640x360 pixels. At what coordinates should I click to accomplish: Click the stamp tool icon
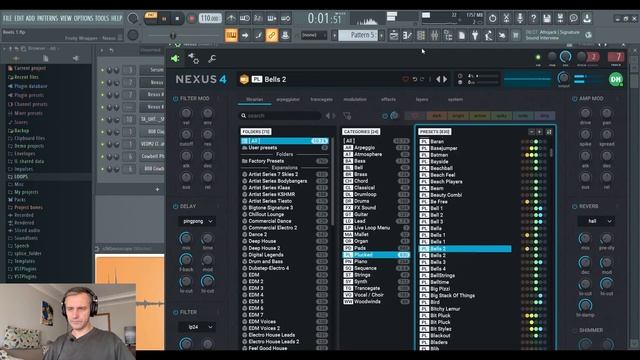[285, 36]
